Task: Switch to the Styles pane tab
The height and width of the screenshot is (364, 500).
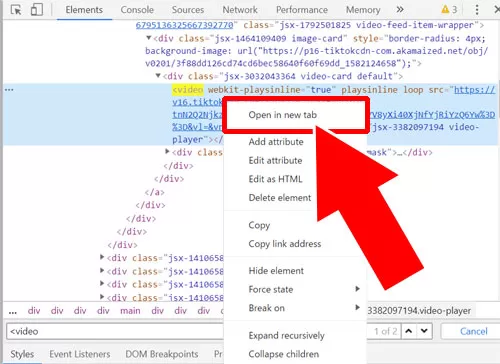Action: 22,354
